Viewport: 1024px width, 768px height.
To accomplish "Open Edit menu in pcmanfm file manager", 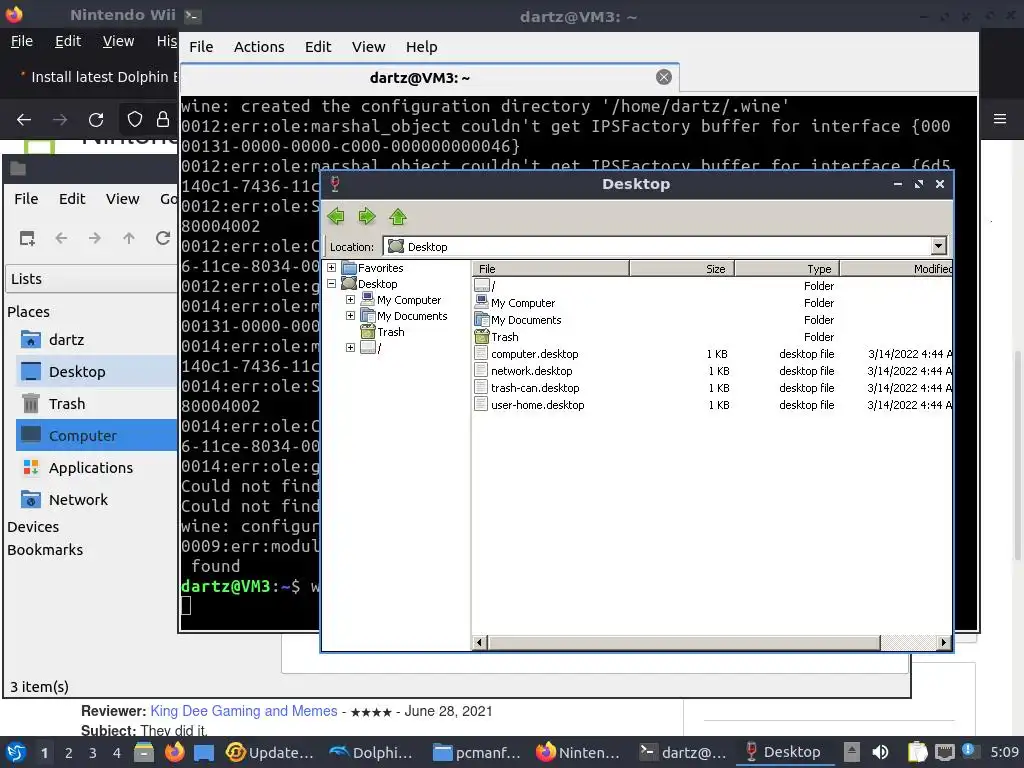I will click(x=72, y=199).
